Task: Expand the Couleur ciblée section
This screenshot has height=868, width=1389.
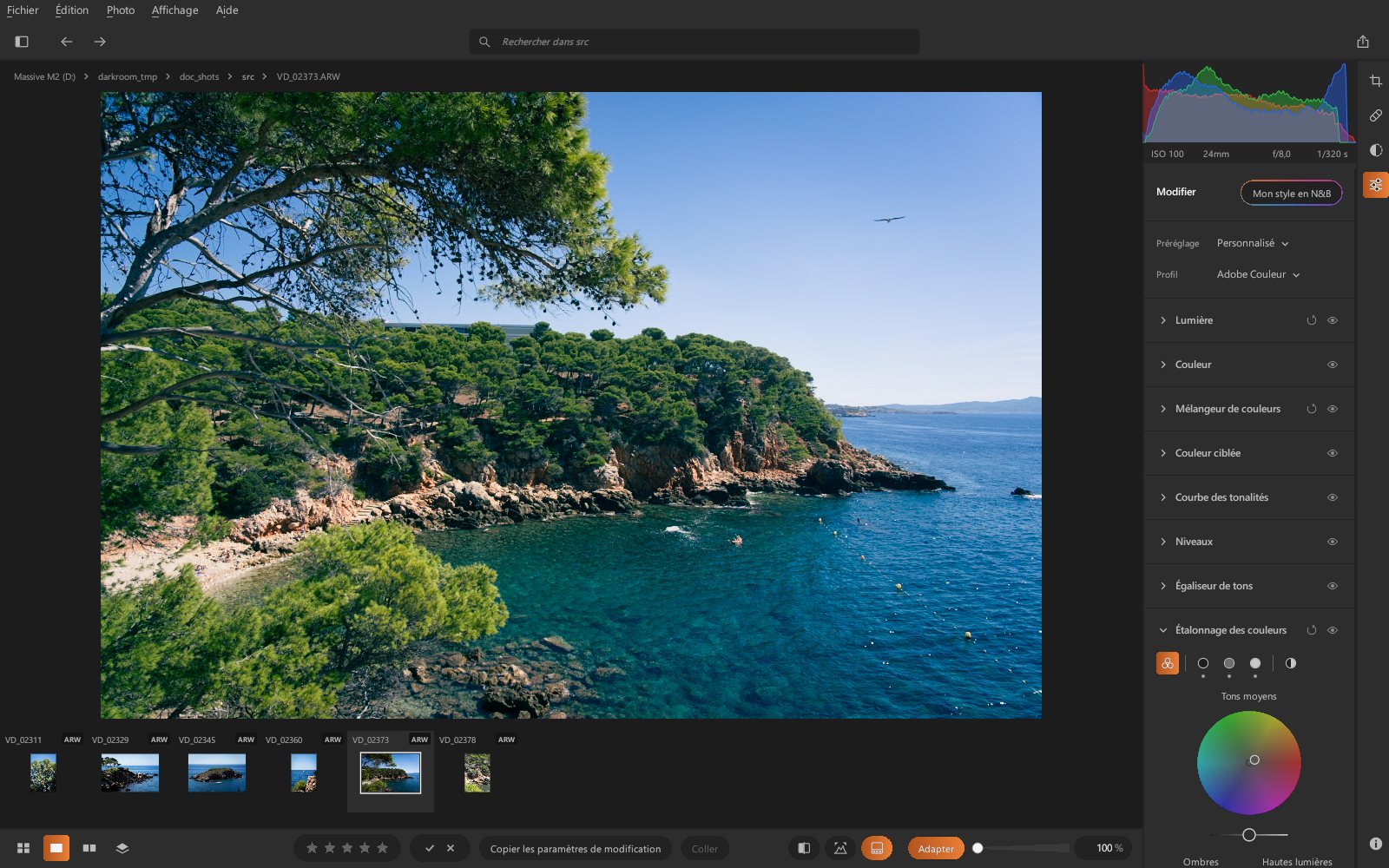Action: 1163,453
